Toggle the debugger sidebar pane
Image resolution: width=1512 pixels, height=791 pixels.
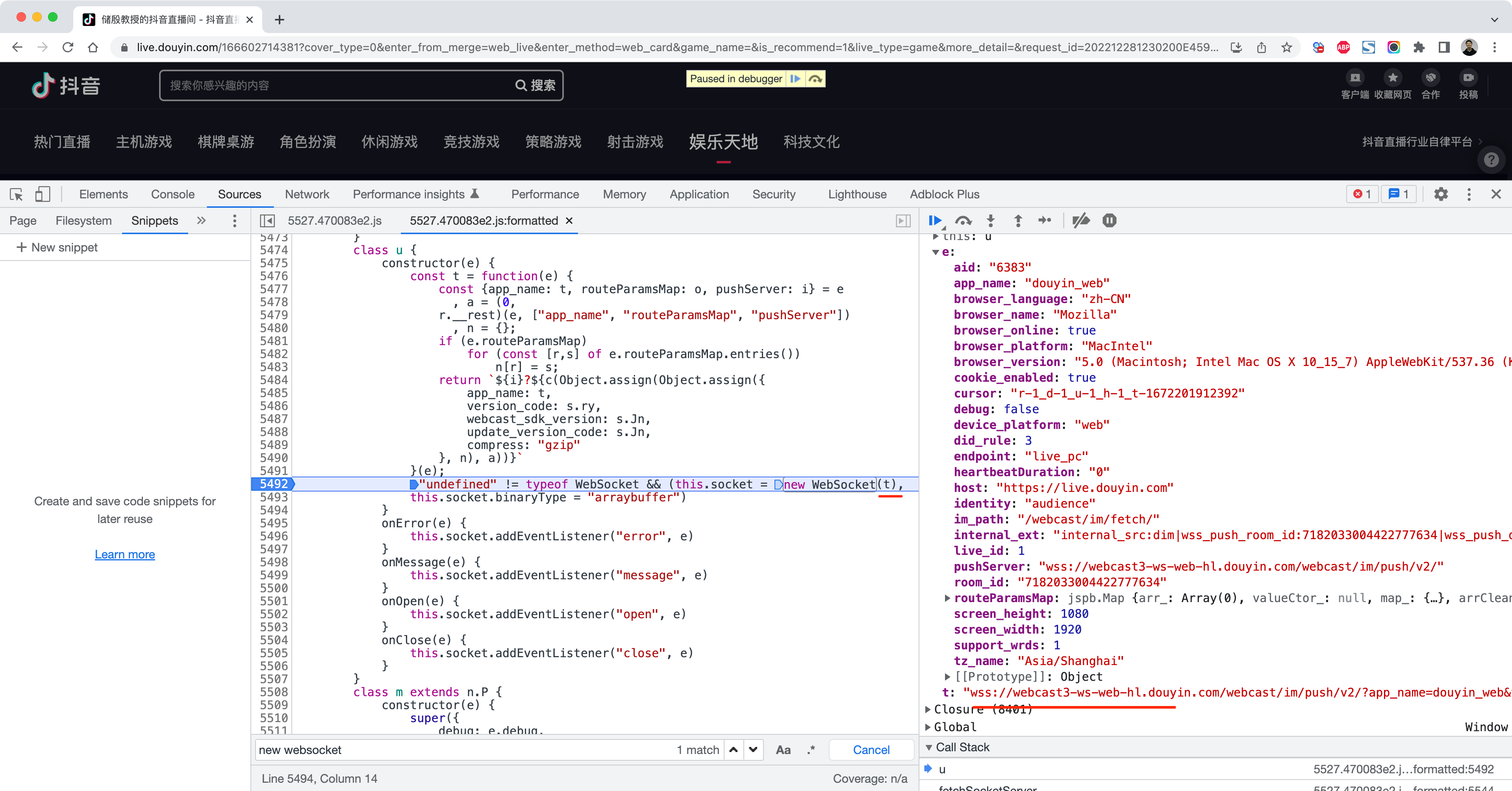click(x=903, y=221)
